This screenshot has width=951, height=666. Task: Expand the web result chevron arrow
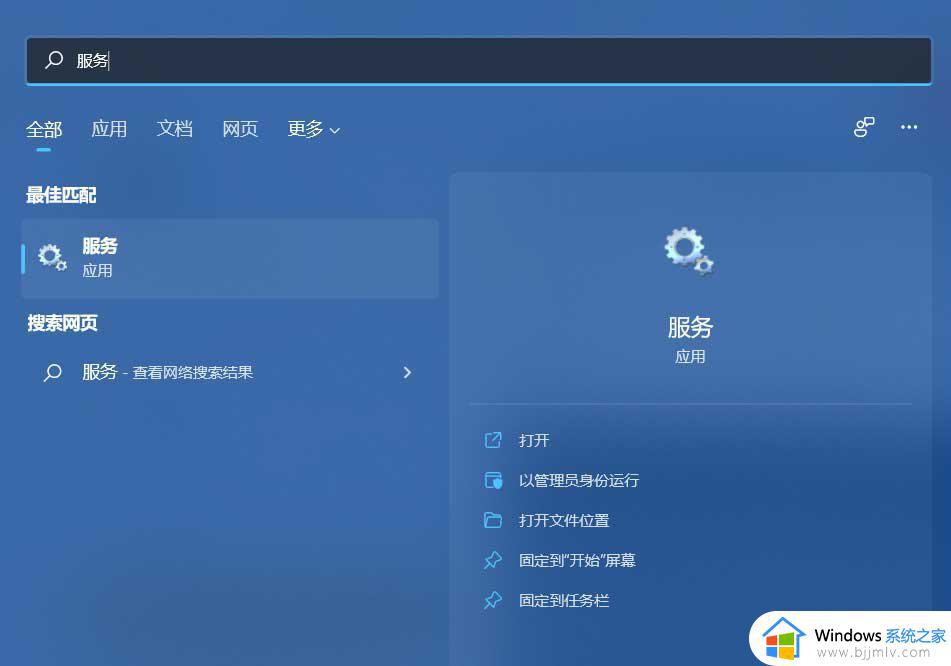point(408,372)
